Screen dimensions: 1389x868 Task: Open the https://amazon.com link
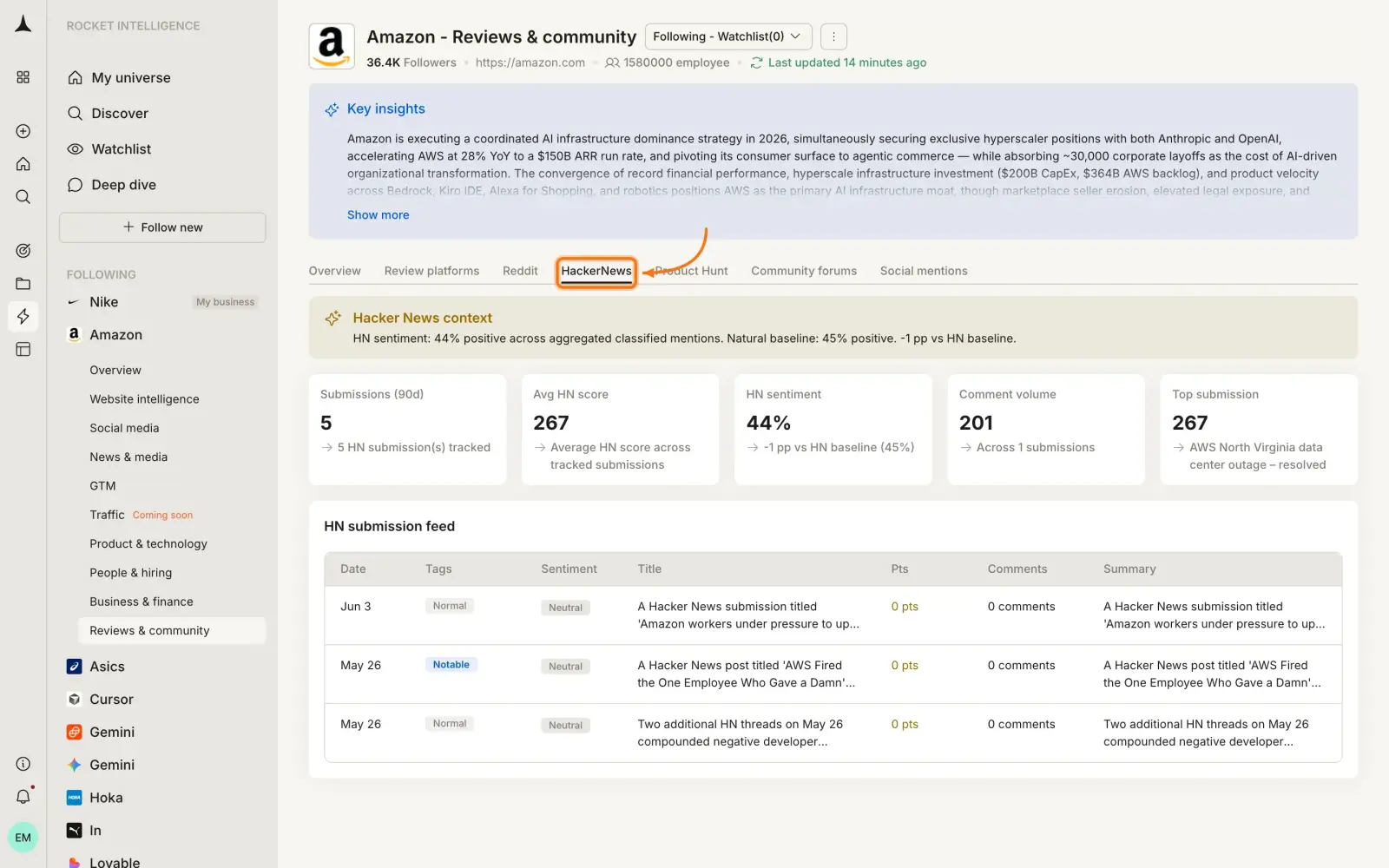point(530,62)
